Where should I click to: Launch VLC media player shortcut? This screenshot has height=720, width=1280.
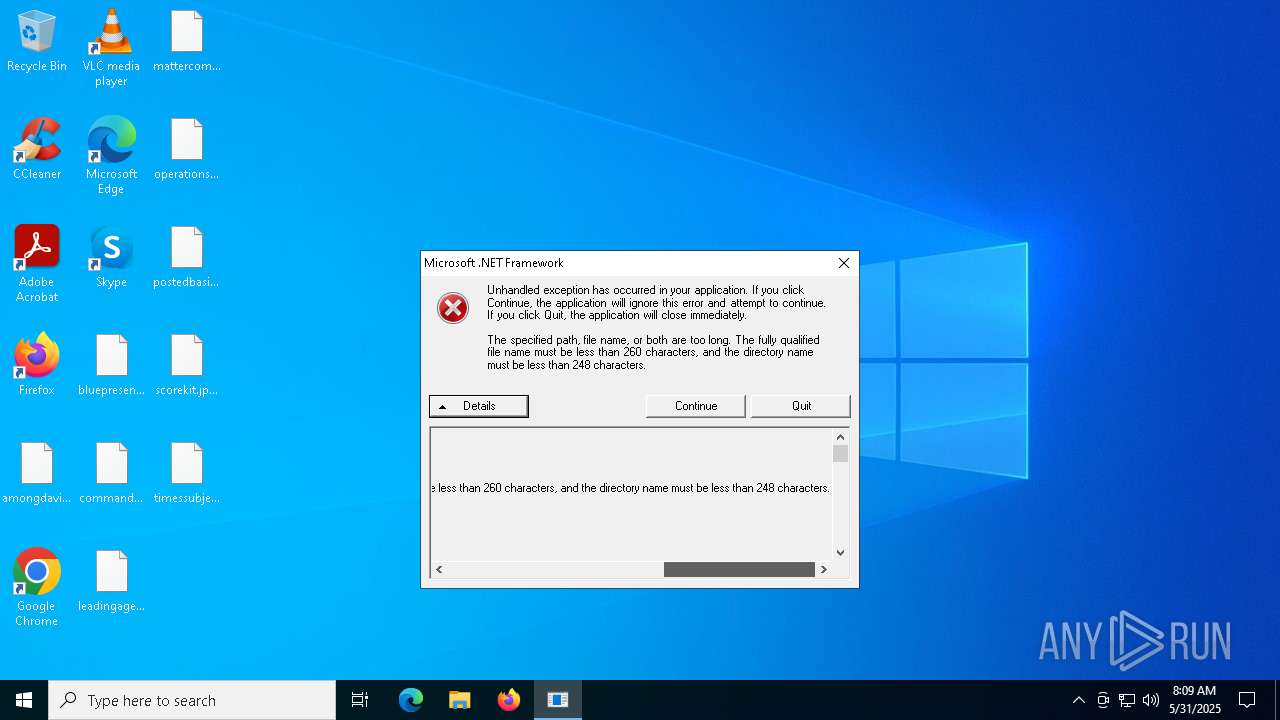pos(111,48)
